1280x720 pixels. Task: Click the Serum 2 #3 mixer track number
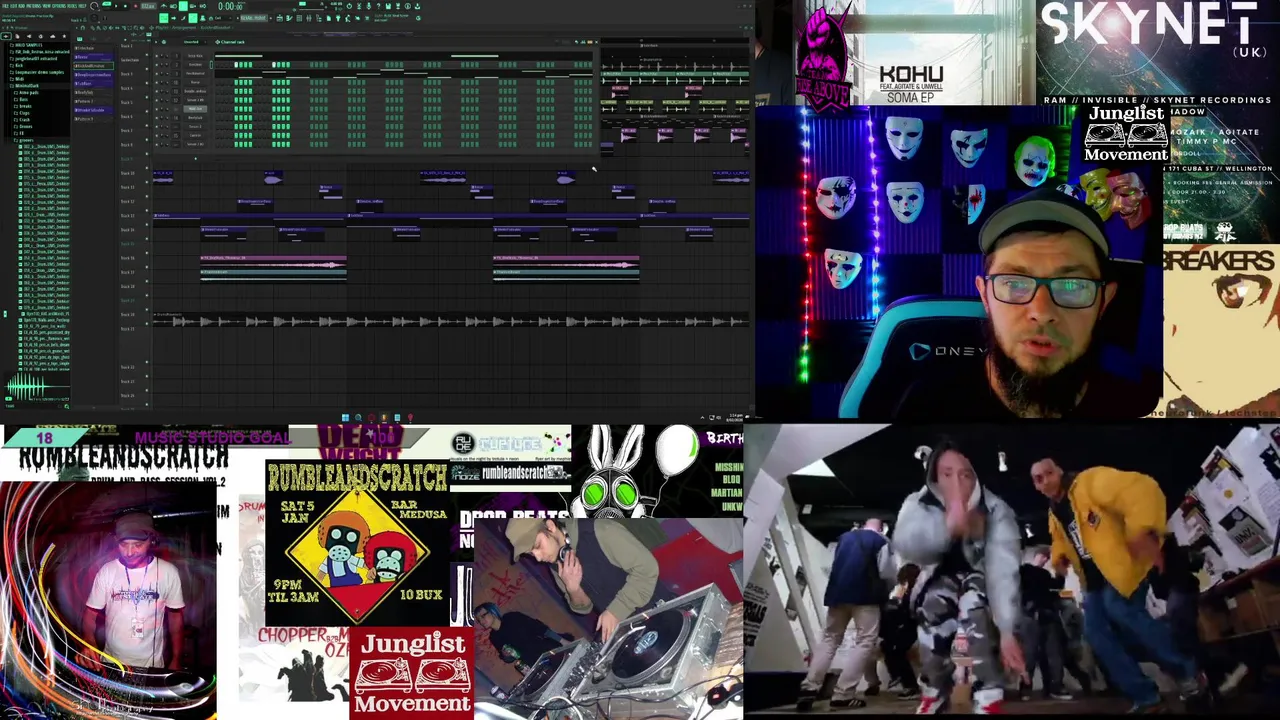tap(176, 144)
